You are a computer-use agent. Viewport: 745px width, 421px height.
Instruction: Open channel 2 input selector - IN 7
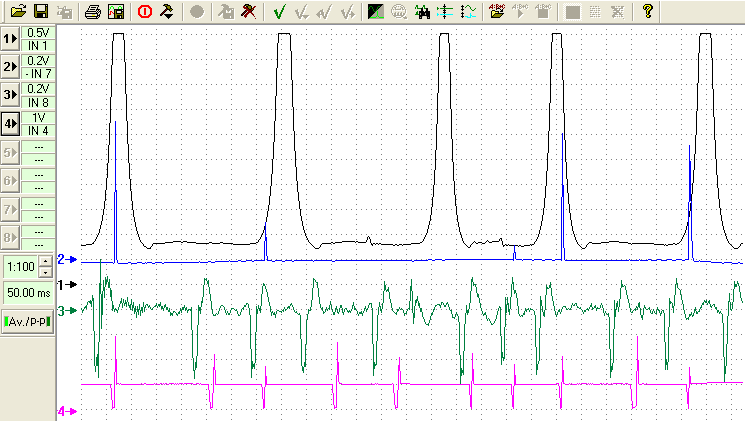[x=38, y=74]
